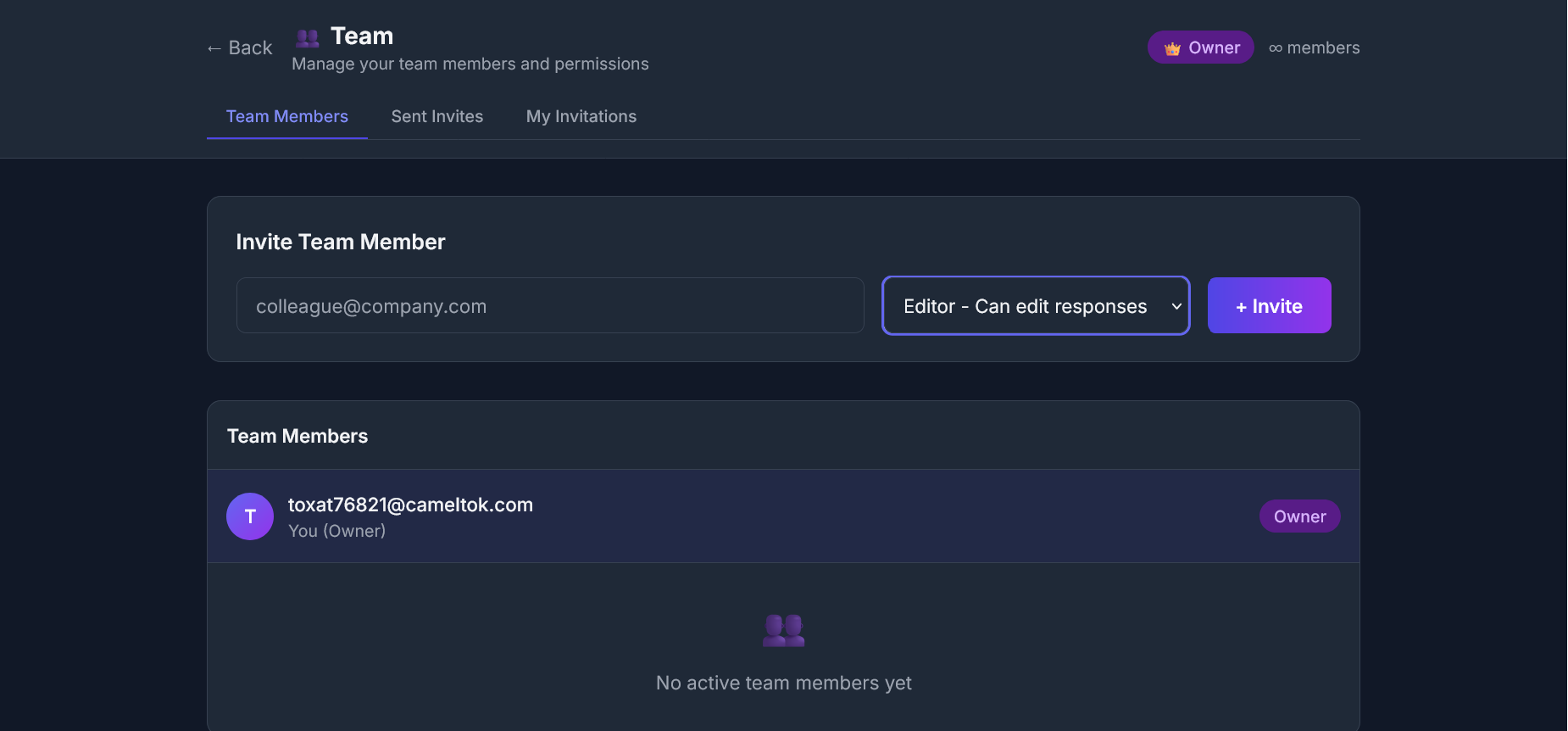Click the chevron arrow of the role selector
Image resolution: width=1568 pixels, height=731 pixels.
click(x=1176, y=306)
